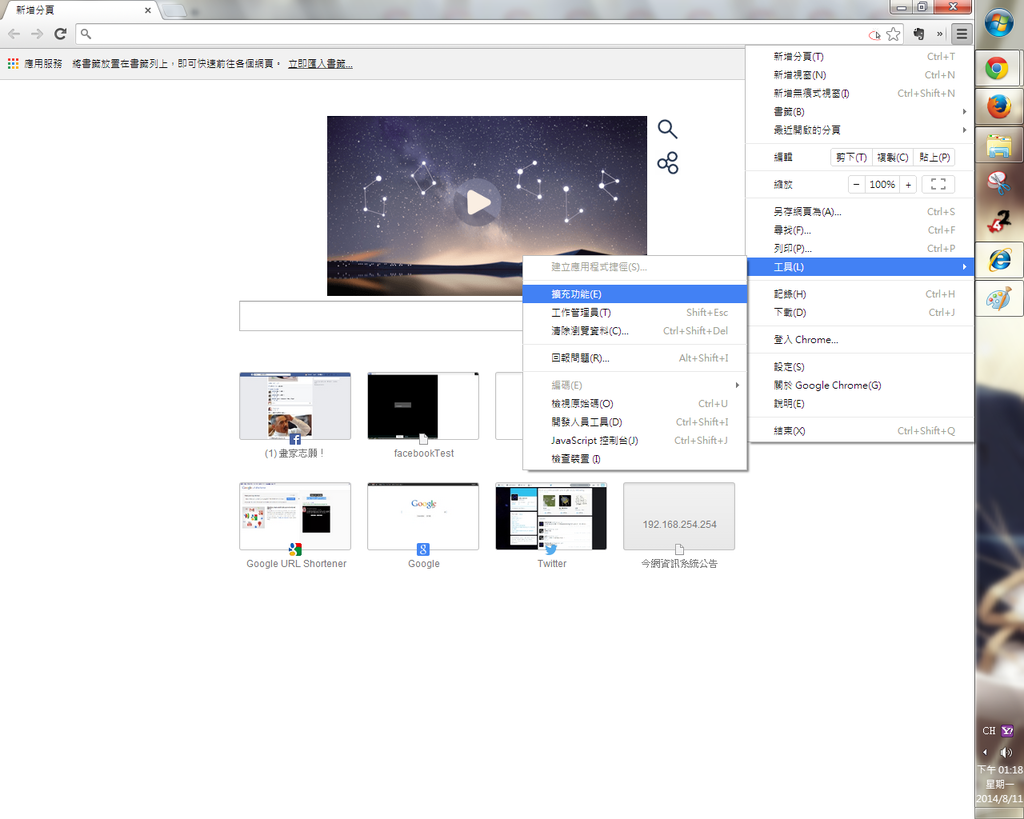
Task: Decrease zoom with minus button
Action: coord(856,184)
